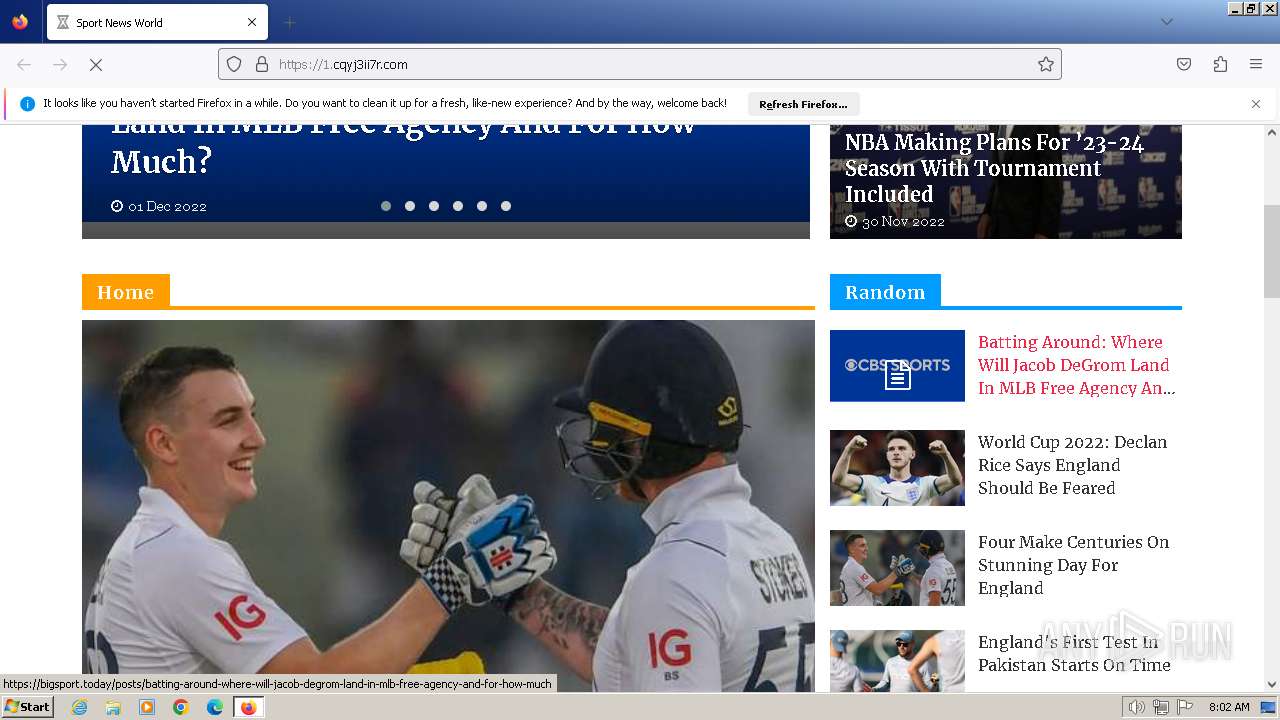
Task: Click the Declan Rice thumbnail image
Action: (x=897, y=468)
